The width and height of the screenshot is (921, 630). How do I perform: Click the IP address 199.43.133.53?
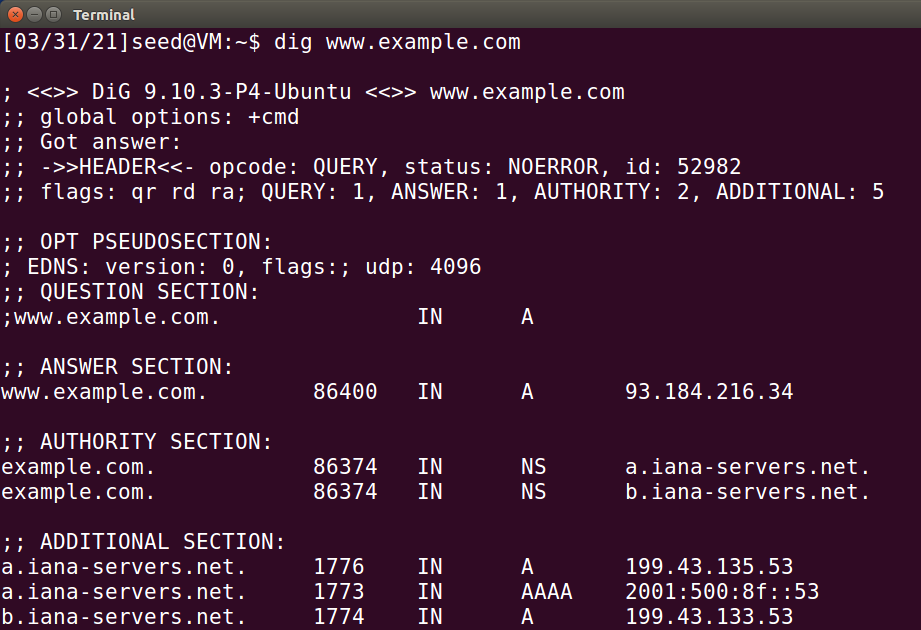[709, 616]
